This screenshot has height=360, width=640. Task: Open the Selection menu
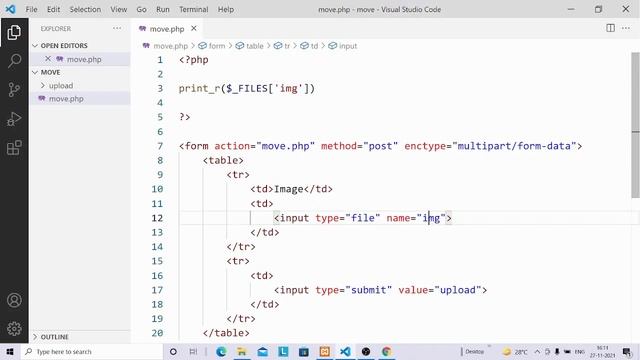85,9
